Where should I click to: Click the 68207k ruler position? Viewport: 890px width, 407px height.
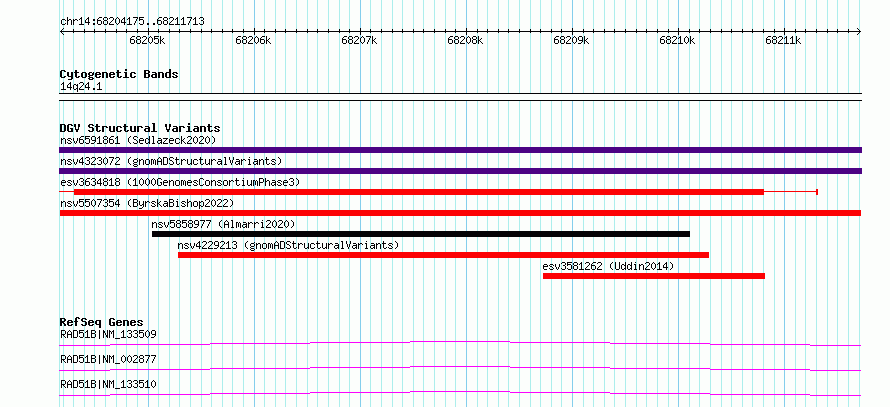(359, 40)
